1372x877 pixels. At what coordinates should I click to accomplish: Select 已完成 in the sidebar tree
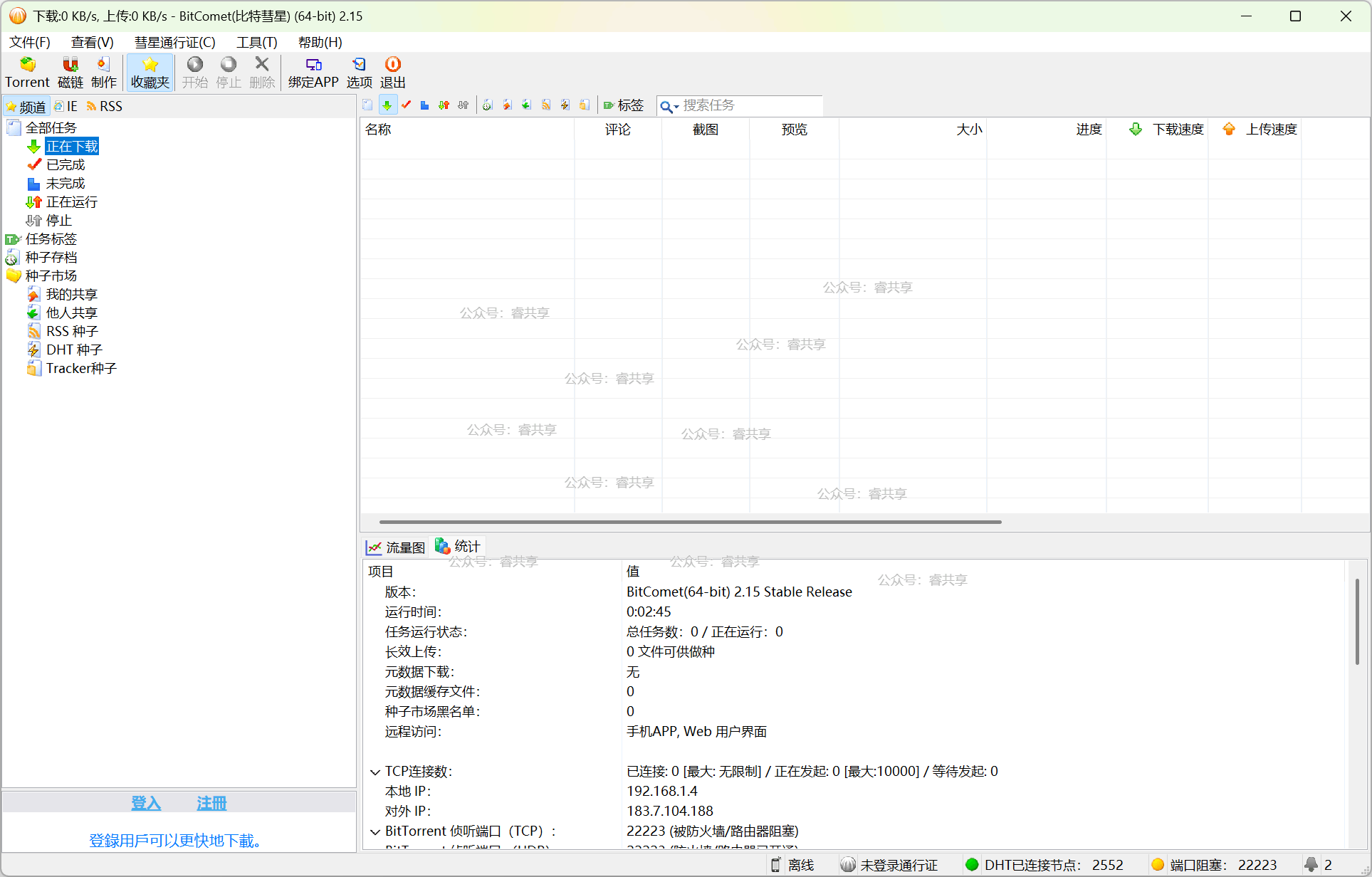pyautogui.click(x=66, y=164)
